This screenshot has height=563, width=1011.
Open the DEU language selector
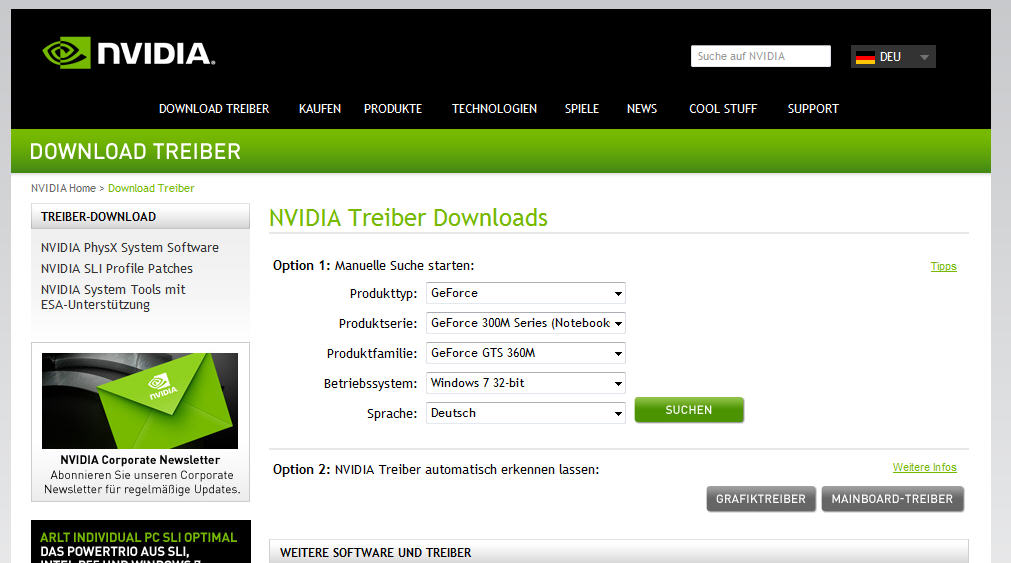point(893,57)
